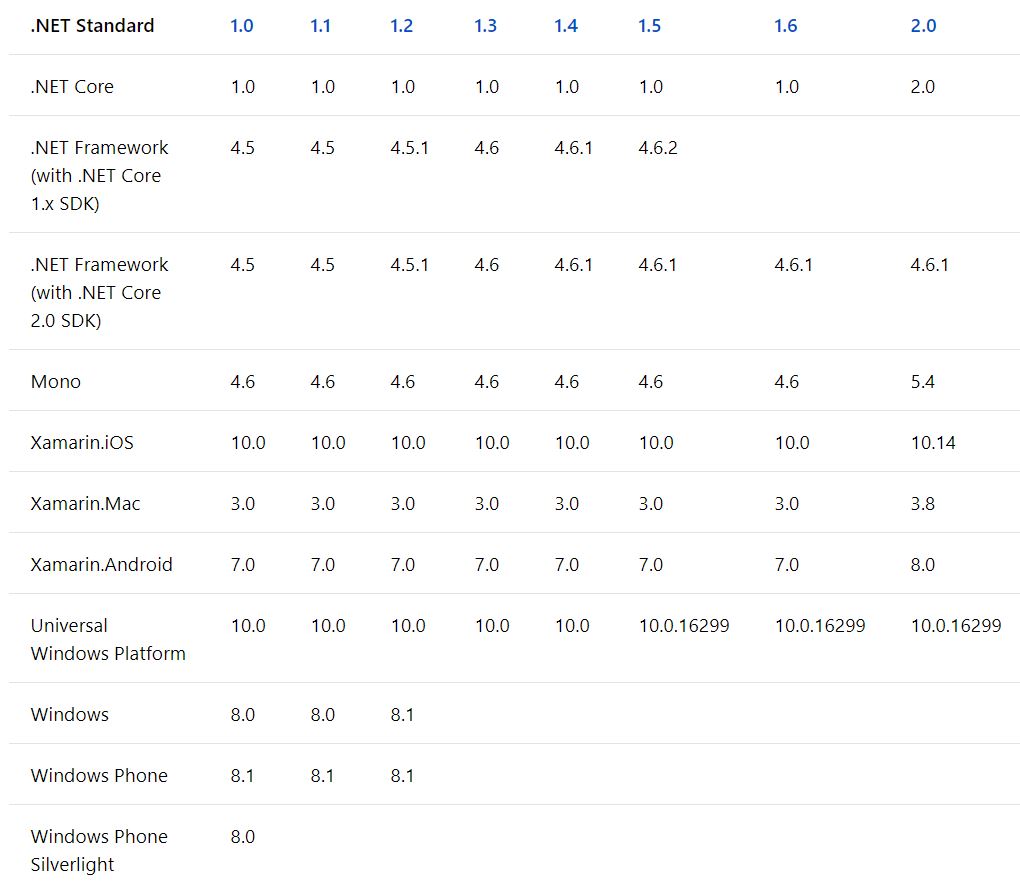This screenshot has width=1020, height=887.
Task: Click the Xamarin.iOS 10.14 cell
Action: tap(933, 442)
